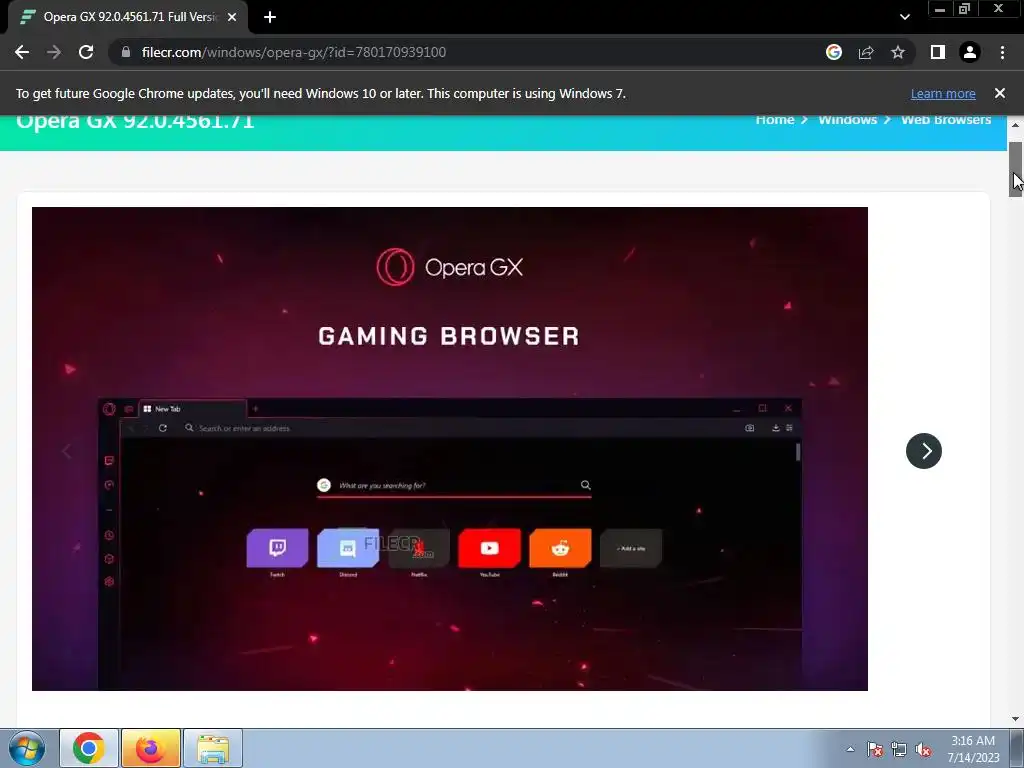
Task: Close the Opera GX tab
Action: coord(232,17)
